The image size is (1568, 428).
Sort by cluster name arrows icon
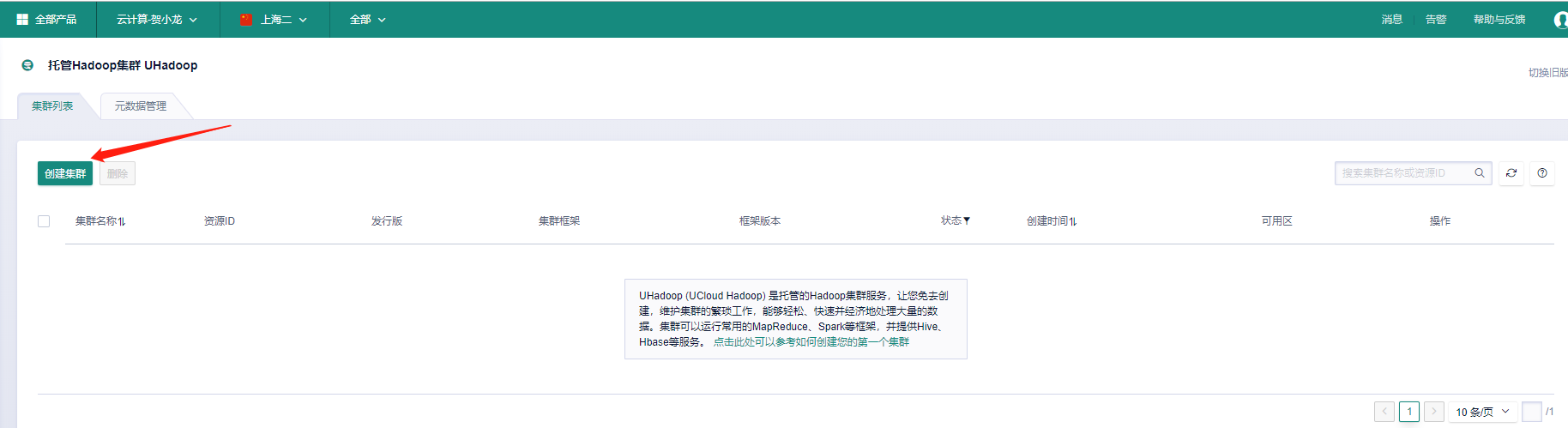tap(122, 221)
